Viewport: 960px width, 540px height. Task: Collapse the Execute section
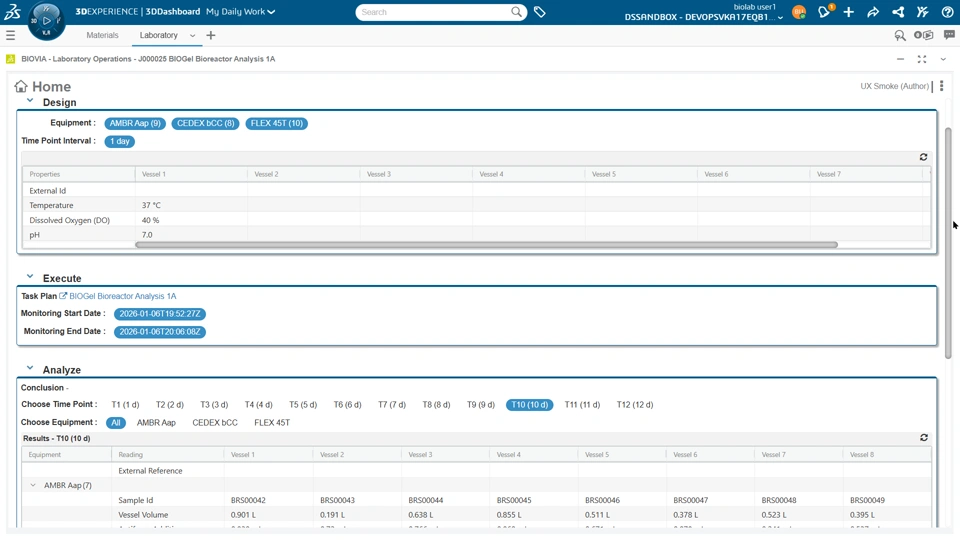30,277
